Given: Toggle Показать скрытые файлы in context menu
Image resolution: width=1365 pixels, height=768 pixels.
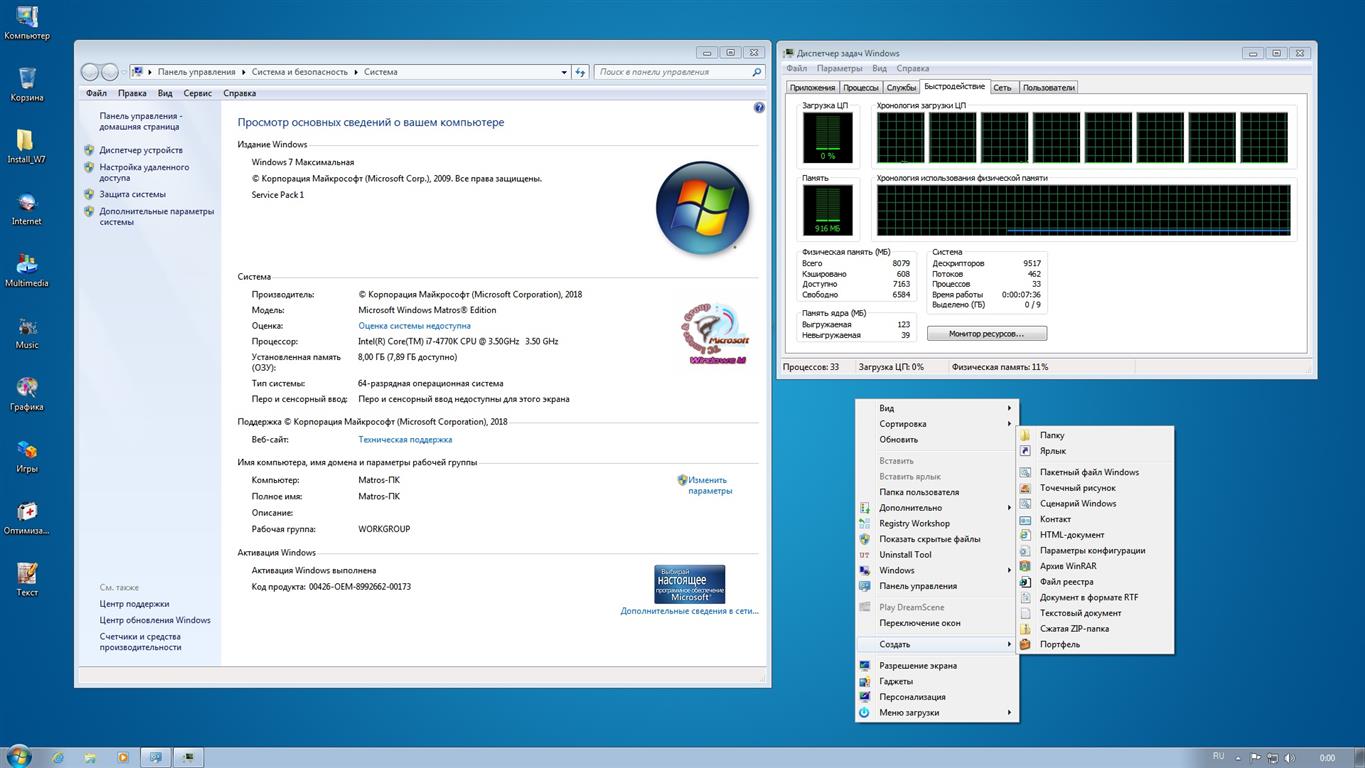Looking at the screenshot, I should coord(928,539).
